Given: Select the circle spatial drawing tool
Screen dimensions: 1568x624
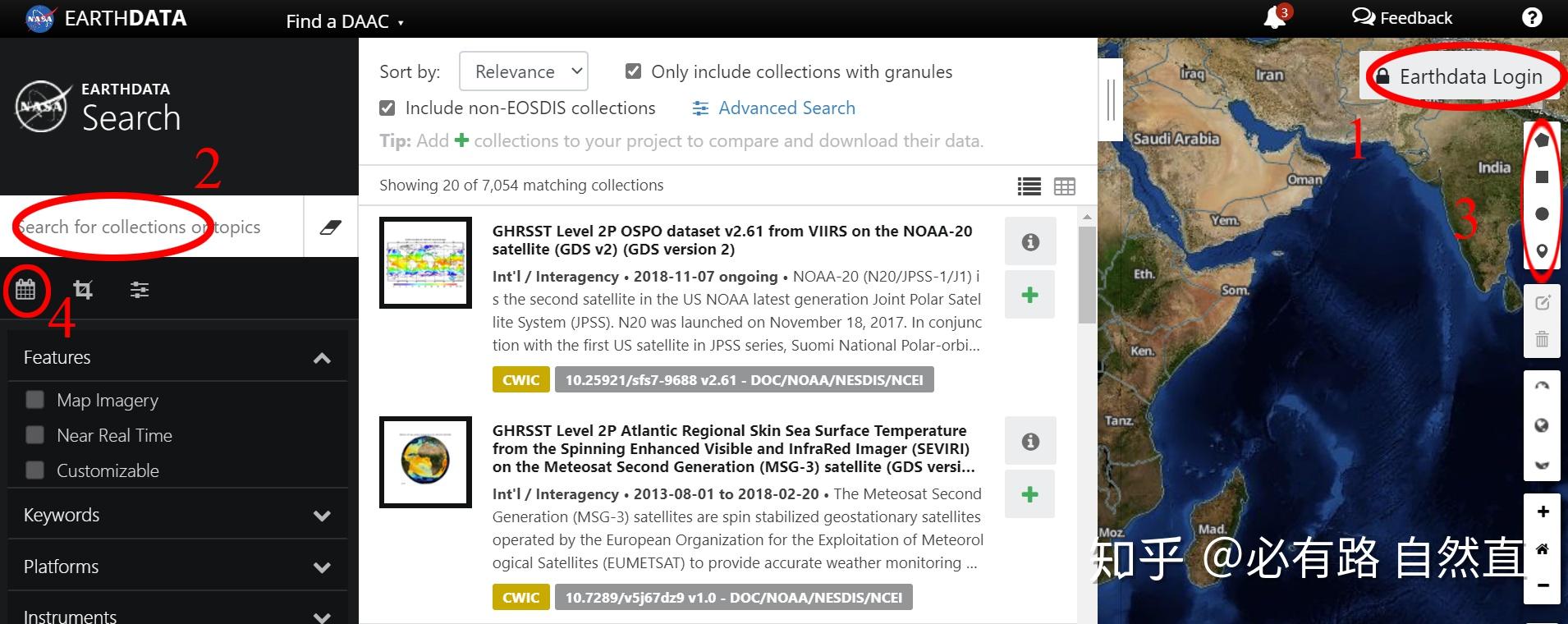Looking at the screenshot, I should (1542, 214).
